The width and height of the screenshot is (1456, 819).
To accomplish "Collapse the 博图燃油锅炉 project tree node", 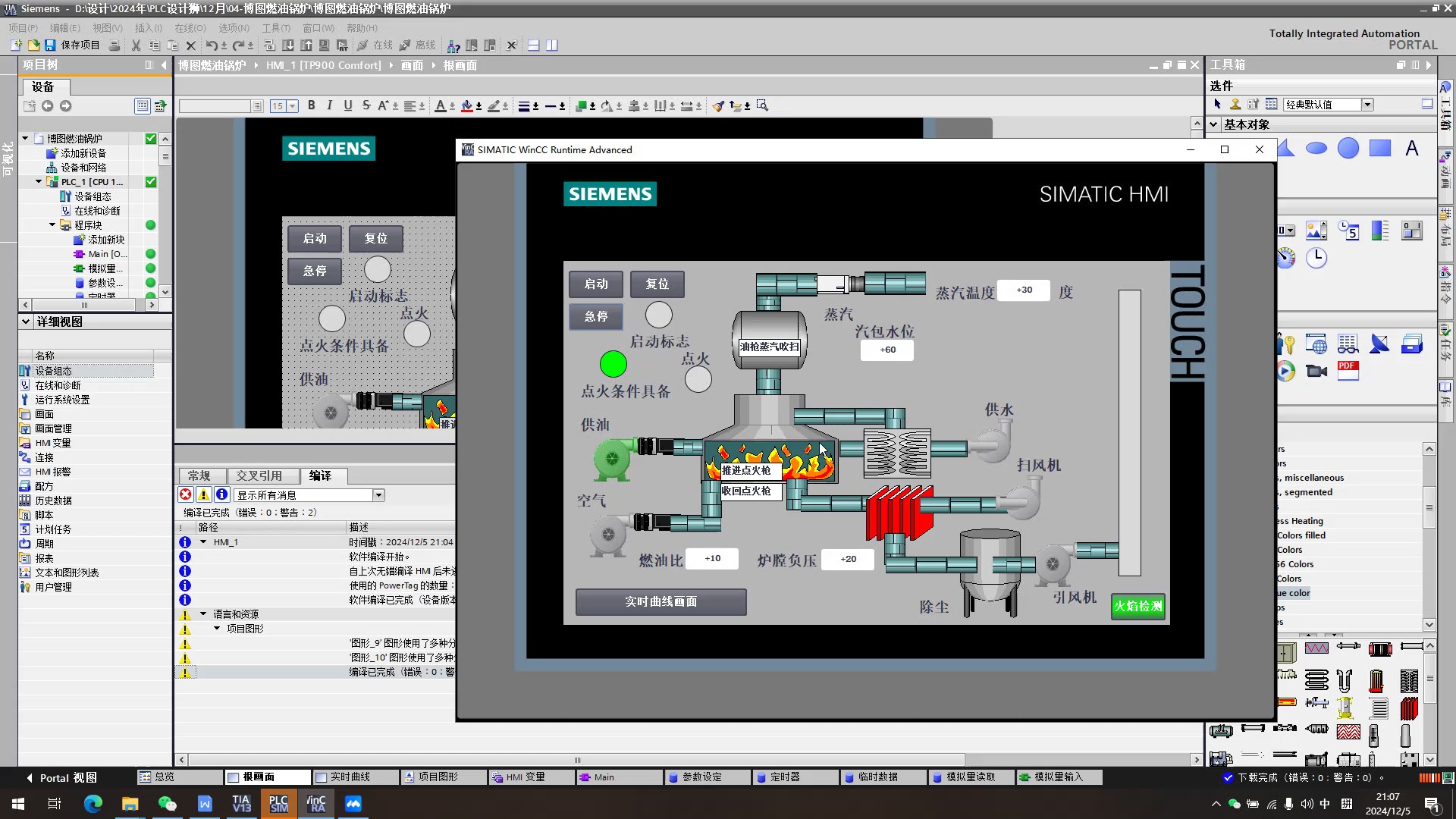I will pyautogui.click(x=25, y=139).
